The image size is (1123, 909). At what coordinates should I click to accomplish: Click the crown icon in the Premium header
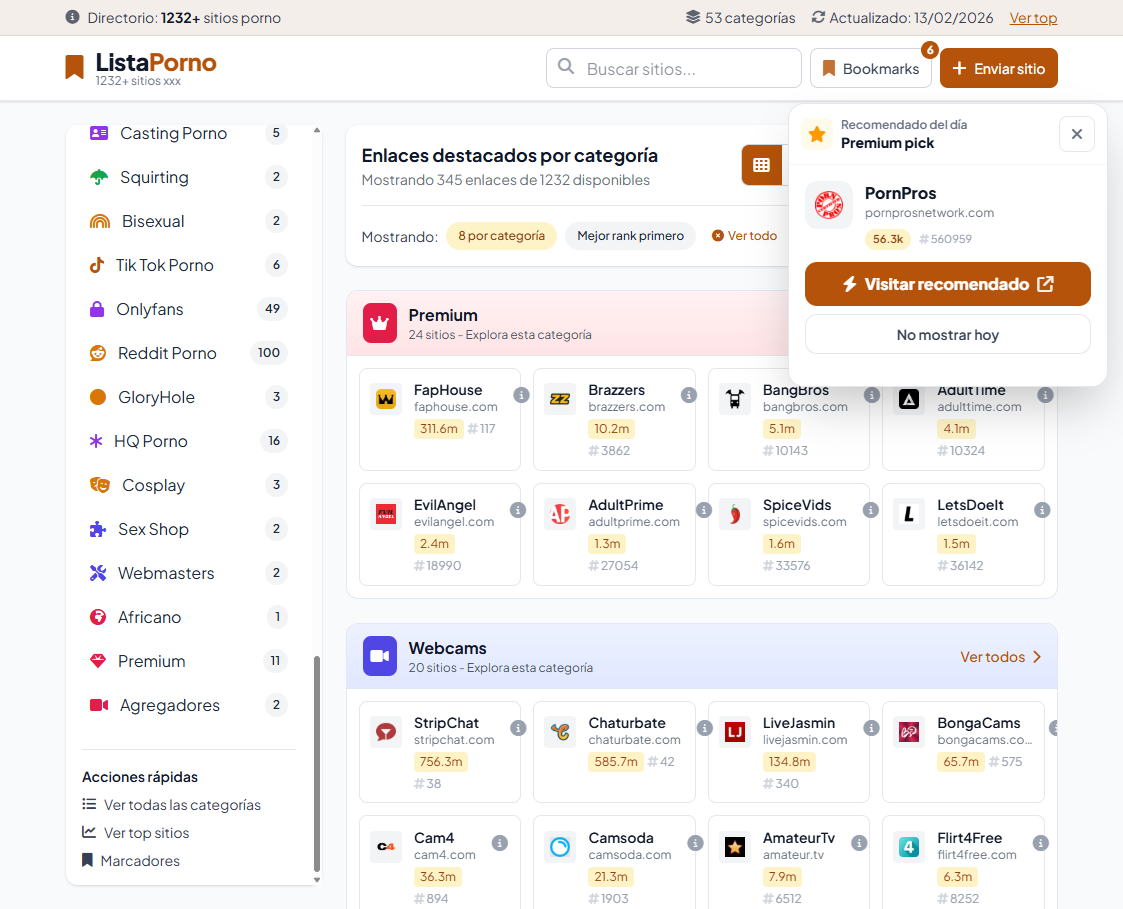pos(380,323)
